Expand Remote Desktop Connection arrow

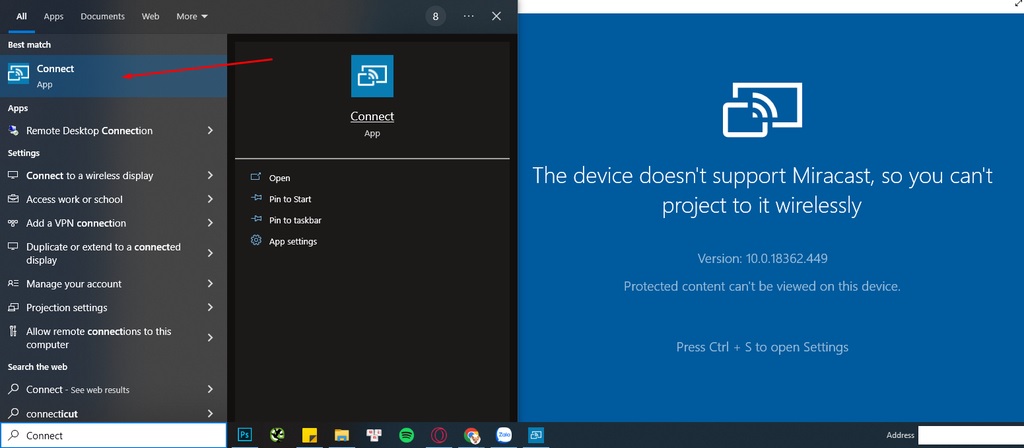[210, 131]
